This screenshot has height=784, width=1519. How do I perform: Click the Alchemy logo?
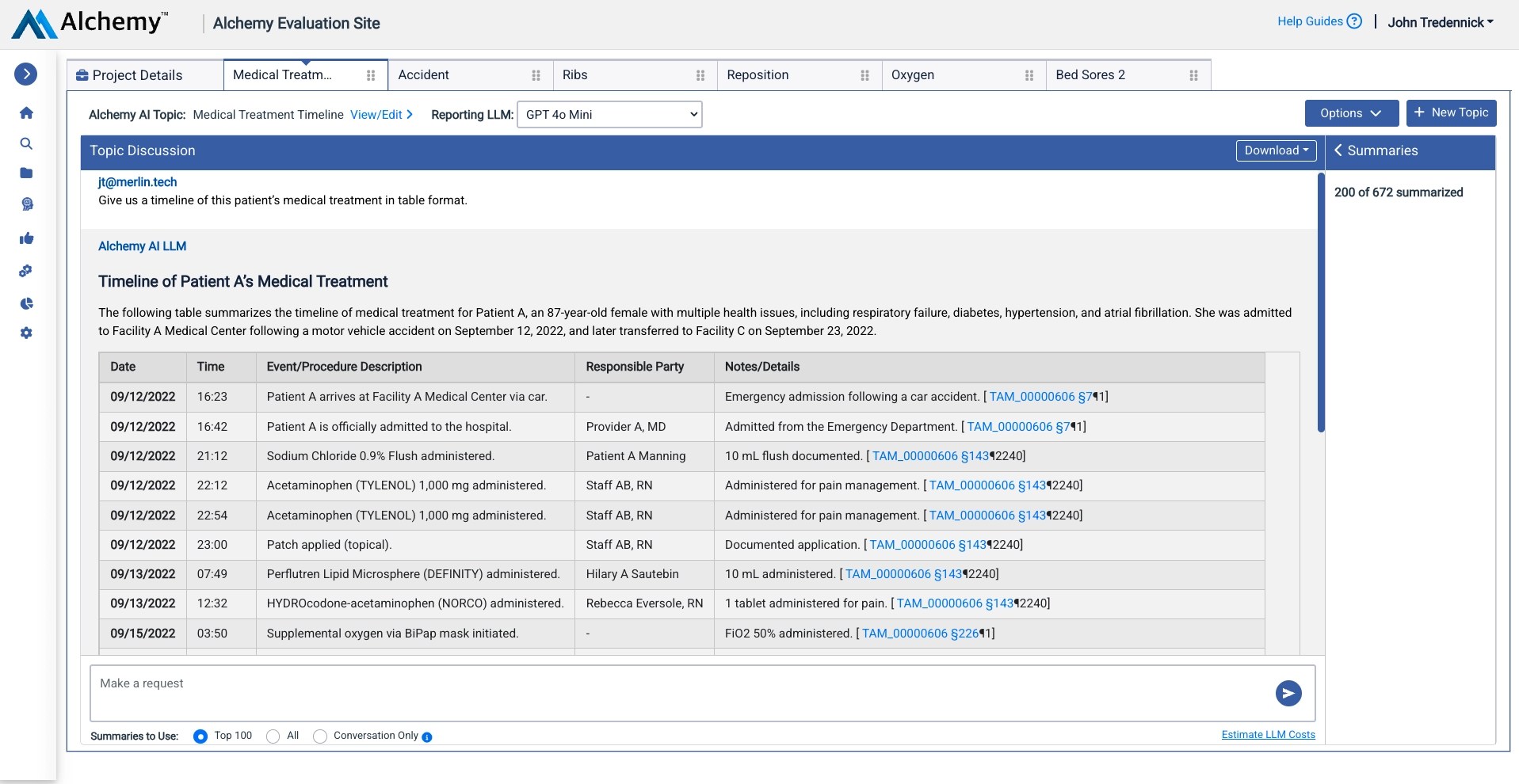(90, 23)
